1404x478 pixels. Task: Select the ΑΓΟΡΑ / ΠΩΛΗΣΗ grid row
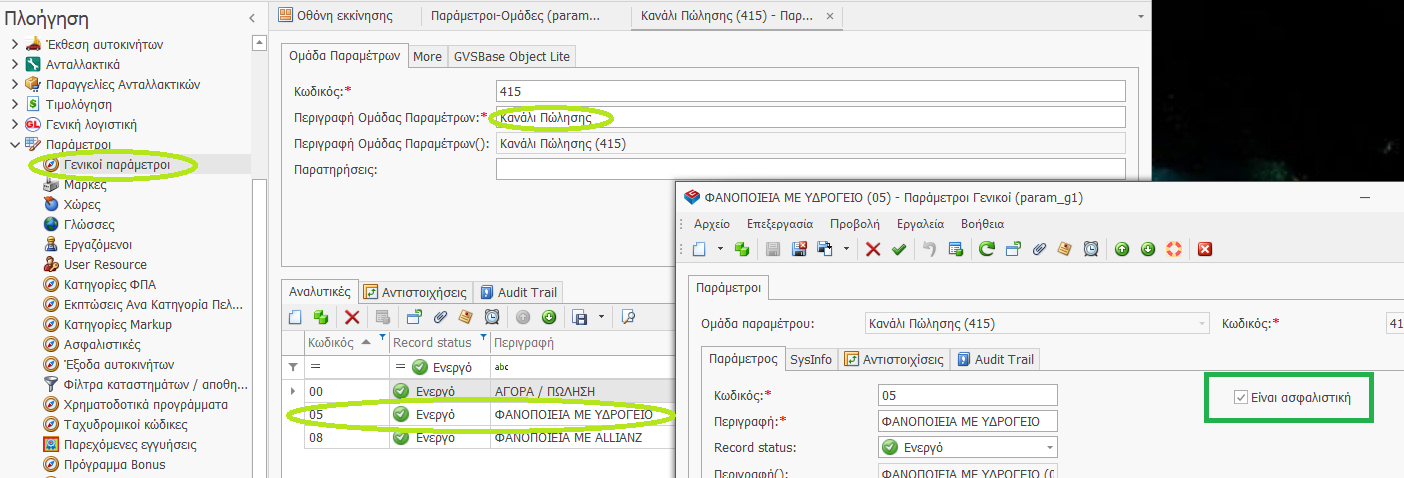point(479,390)
